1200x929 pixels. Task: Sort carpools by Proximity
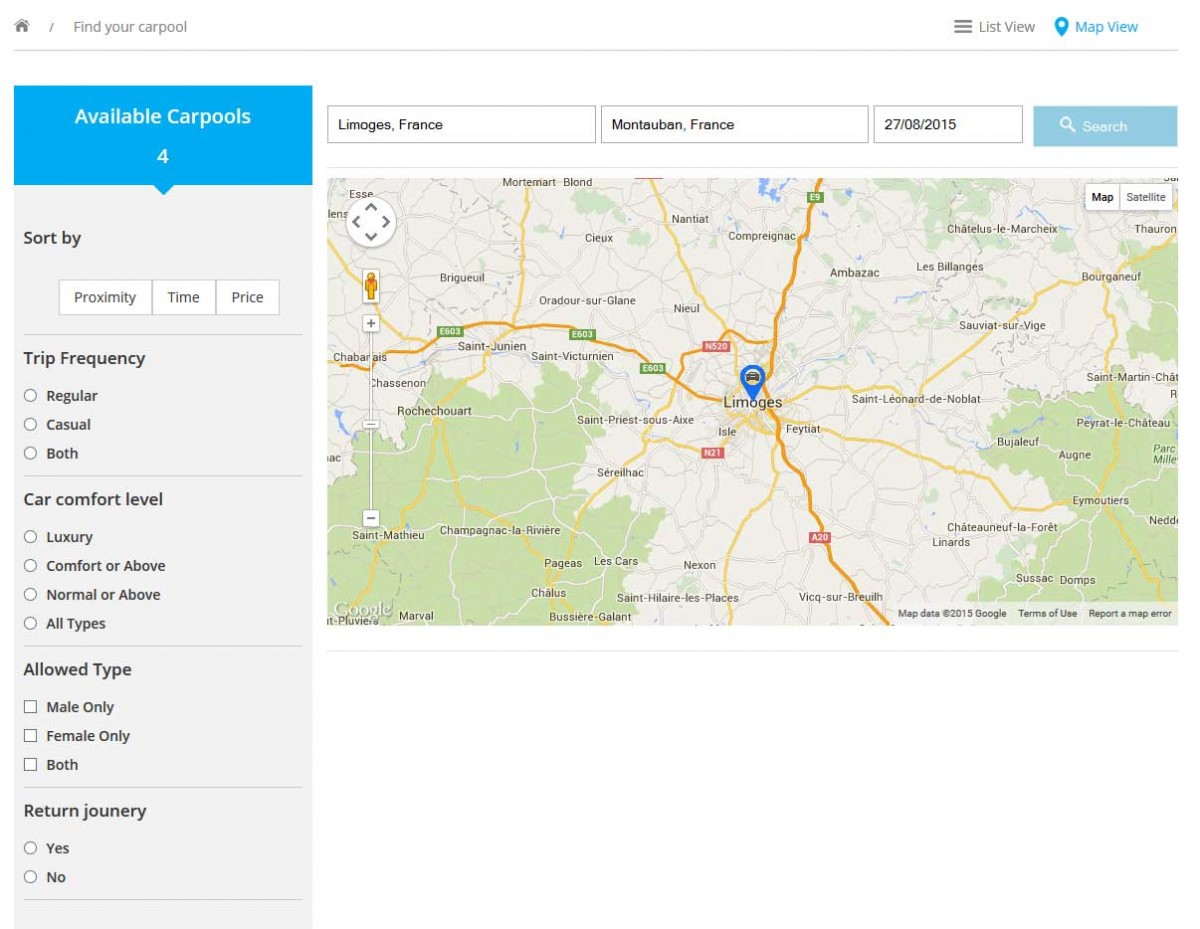coord(105,297)
